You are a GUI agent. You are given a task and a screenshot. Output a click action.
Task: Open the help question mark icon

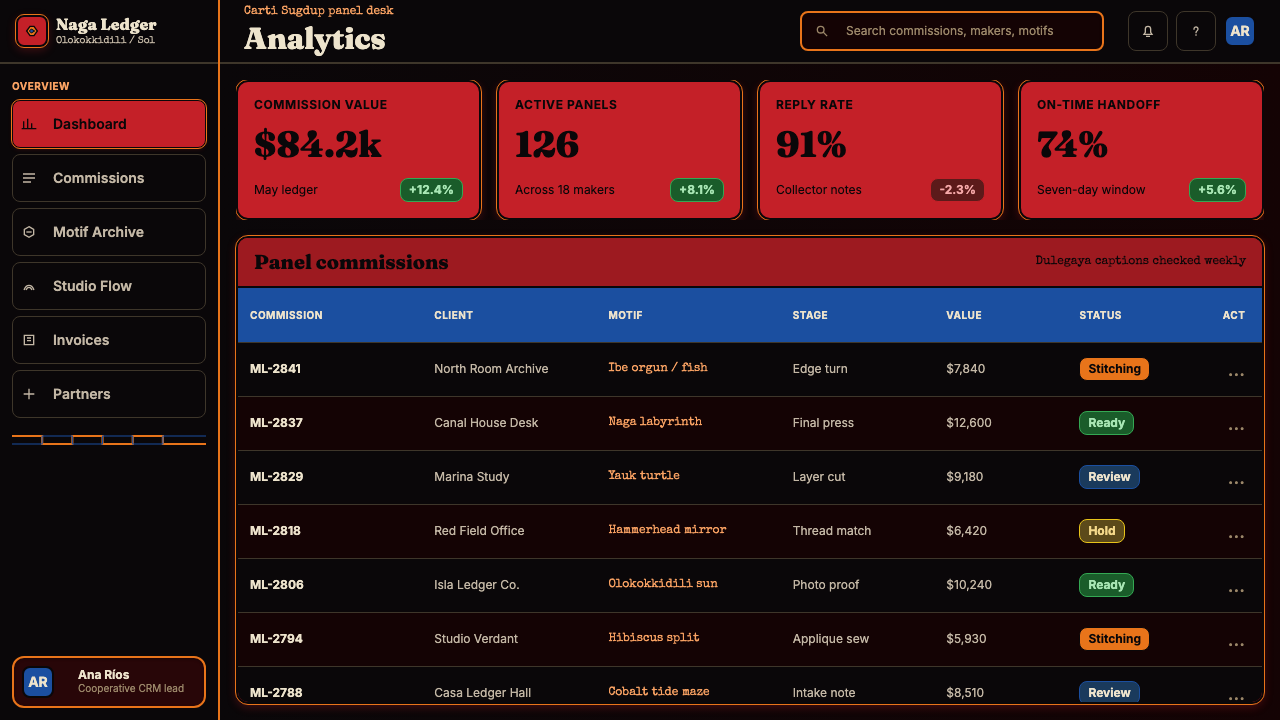1196,31
